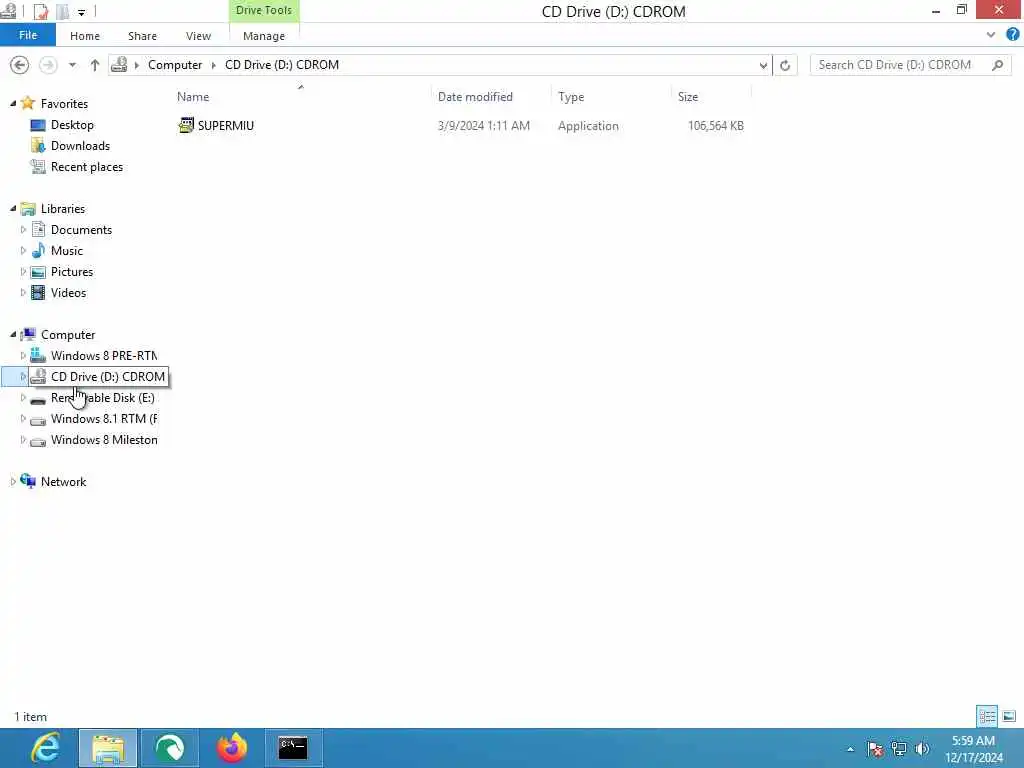Go back with the Back arrow button
The height and width of the screenshot is (768, 1024).
coord(20,65)
